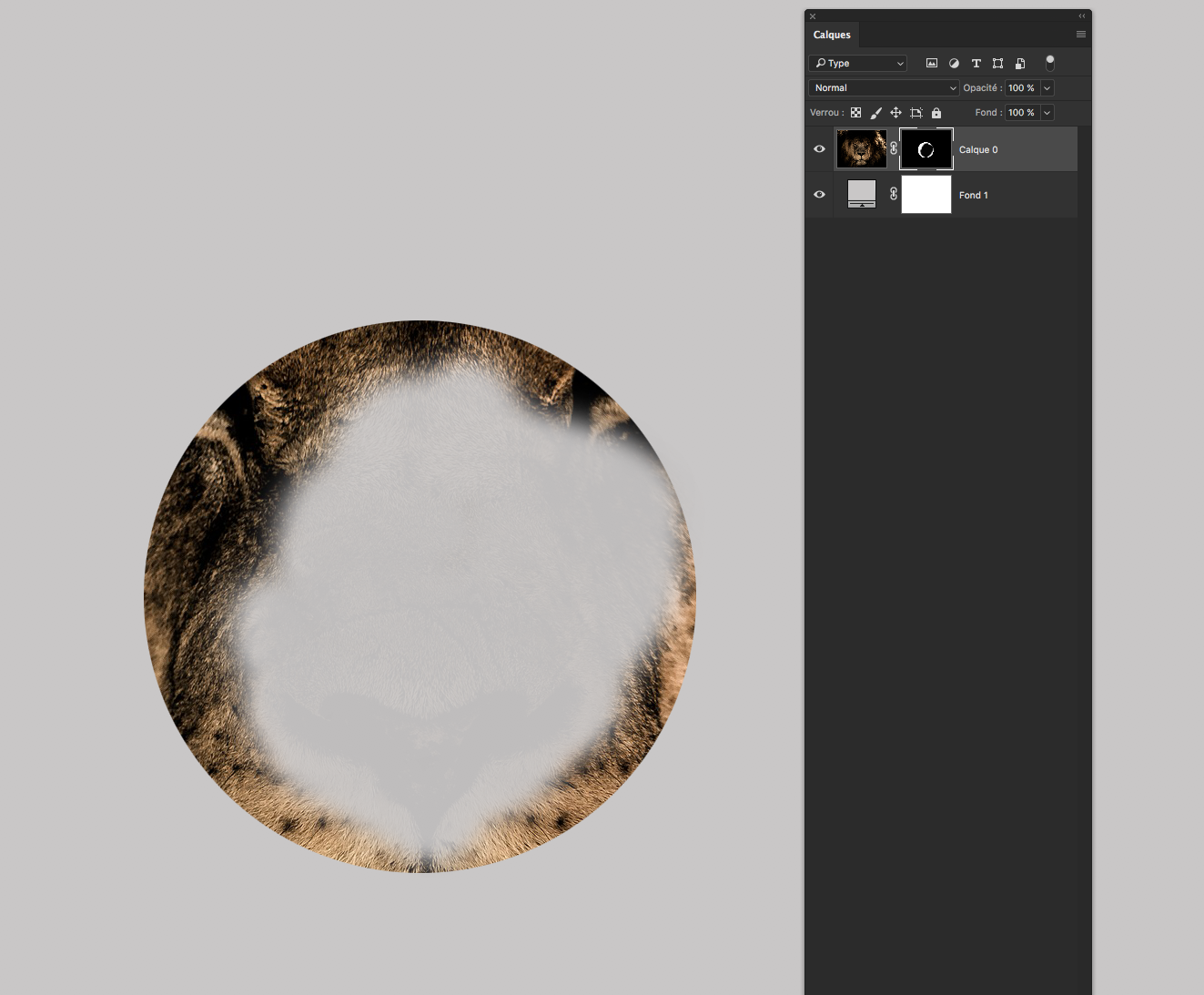Image resolution: width=1204 pixels, height=995 pixels.
Task: Filter for type layers icon
Action: [976, 63]
